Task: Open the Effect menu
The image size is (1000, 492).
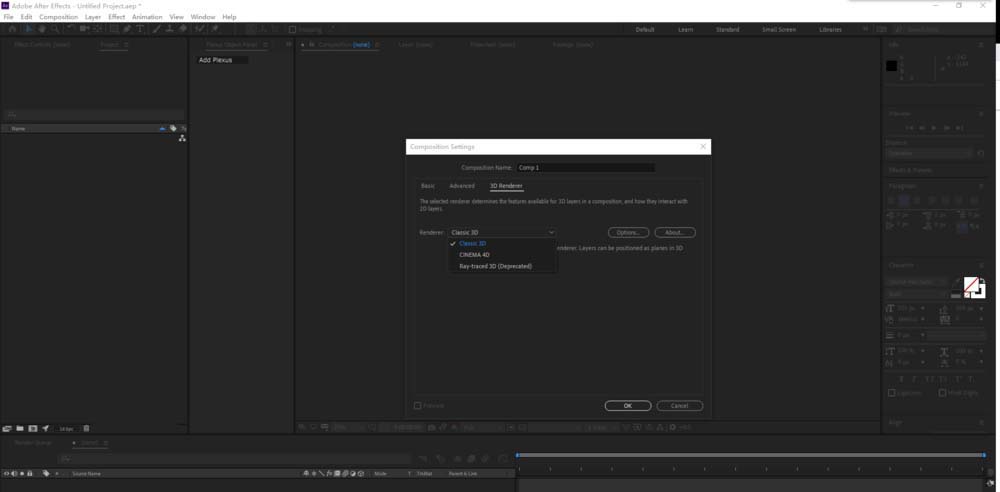Action: pyautogui.click(x=117, y=17)
